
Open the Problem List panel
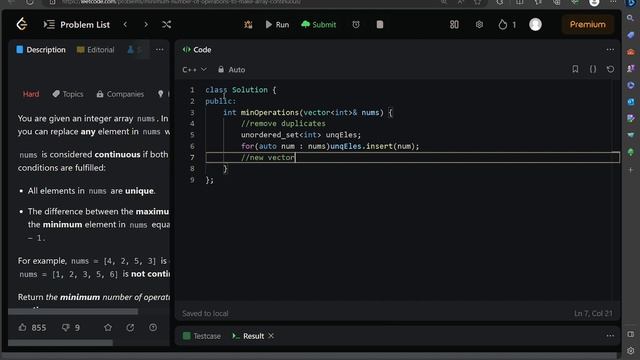[x=77, y=24]
